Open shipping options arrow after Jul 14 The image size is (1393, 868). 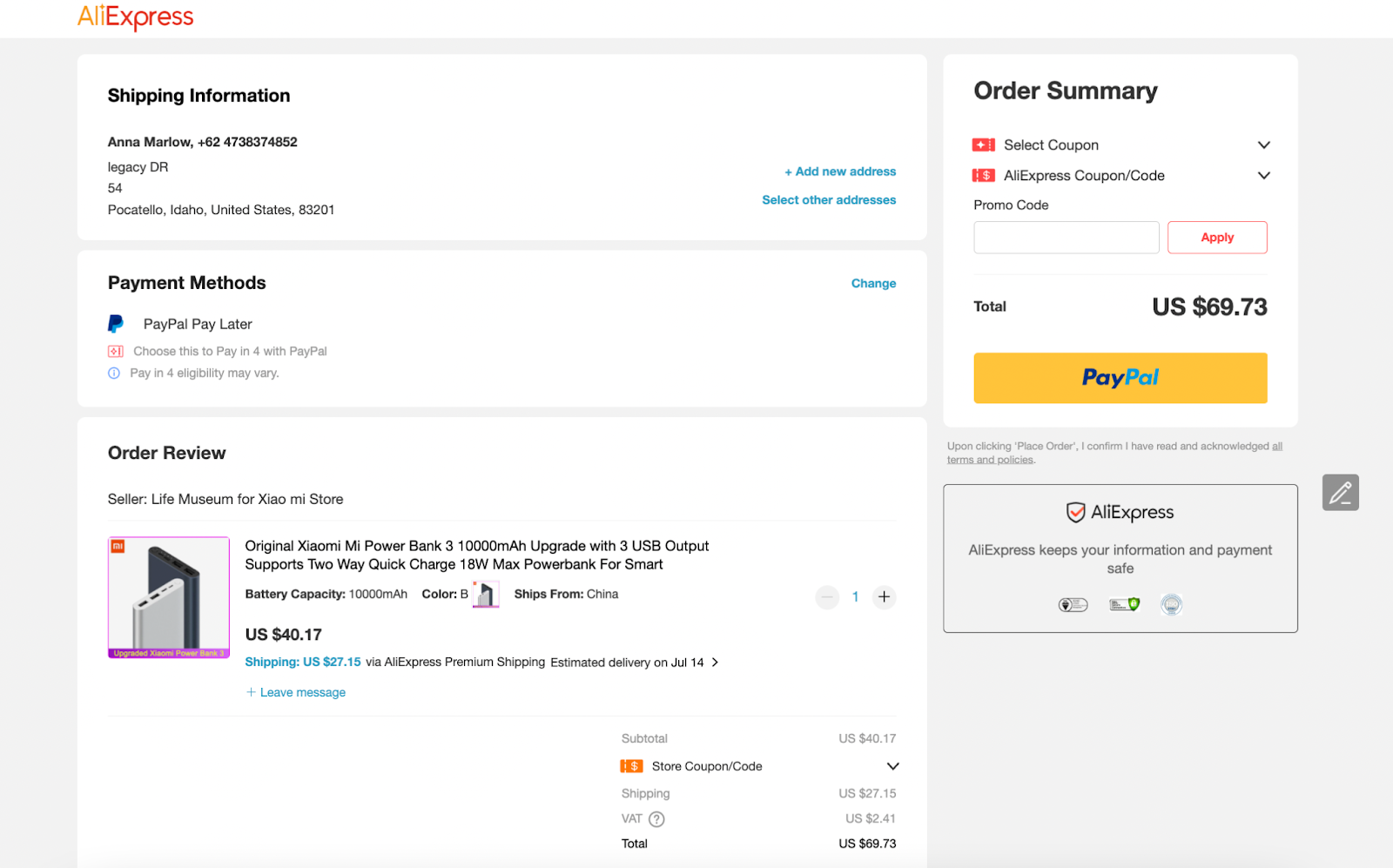point(715,663)
